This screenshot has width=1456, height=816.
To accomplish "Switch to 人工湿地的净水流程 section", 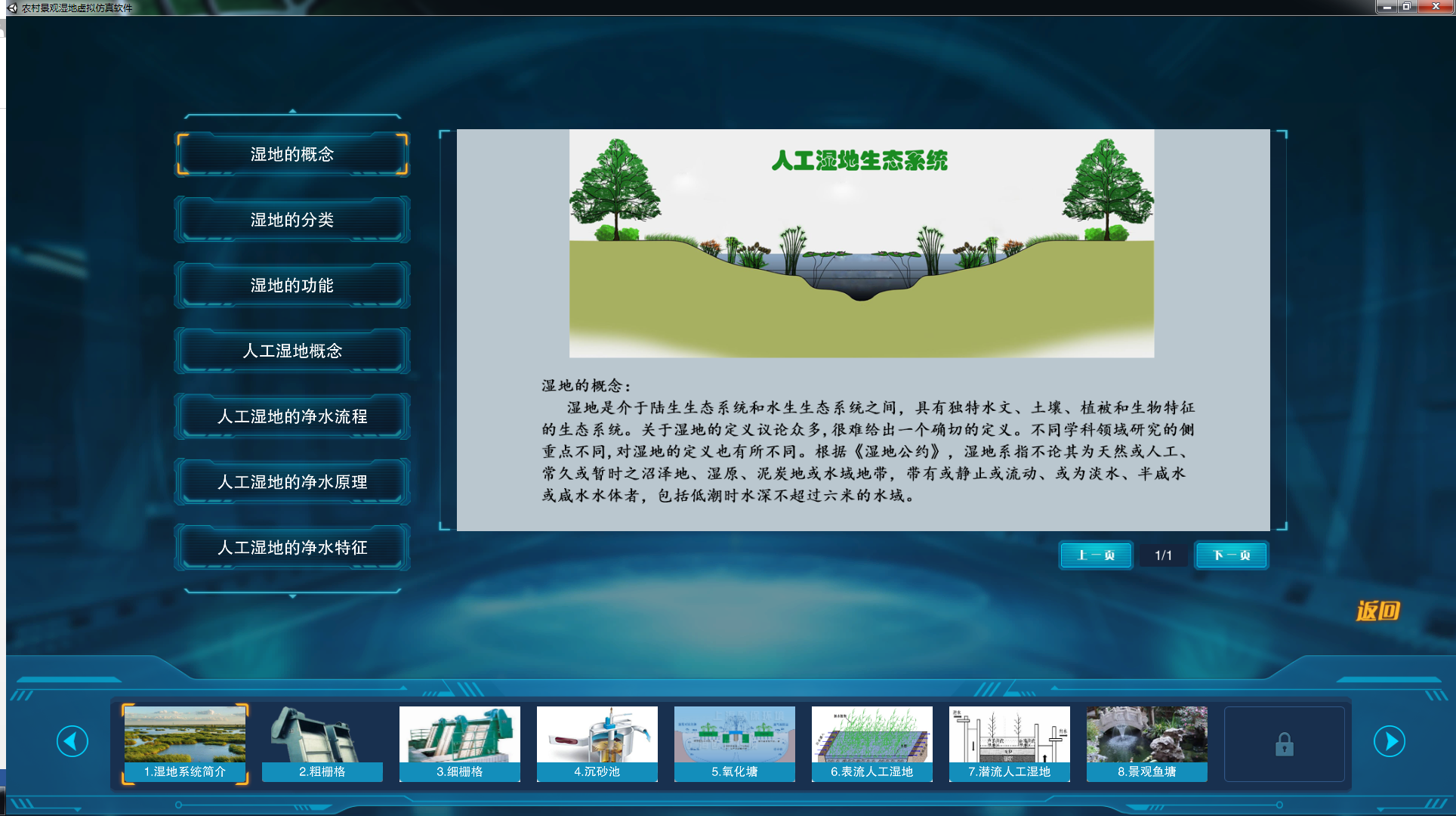I will click(292, 416).
